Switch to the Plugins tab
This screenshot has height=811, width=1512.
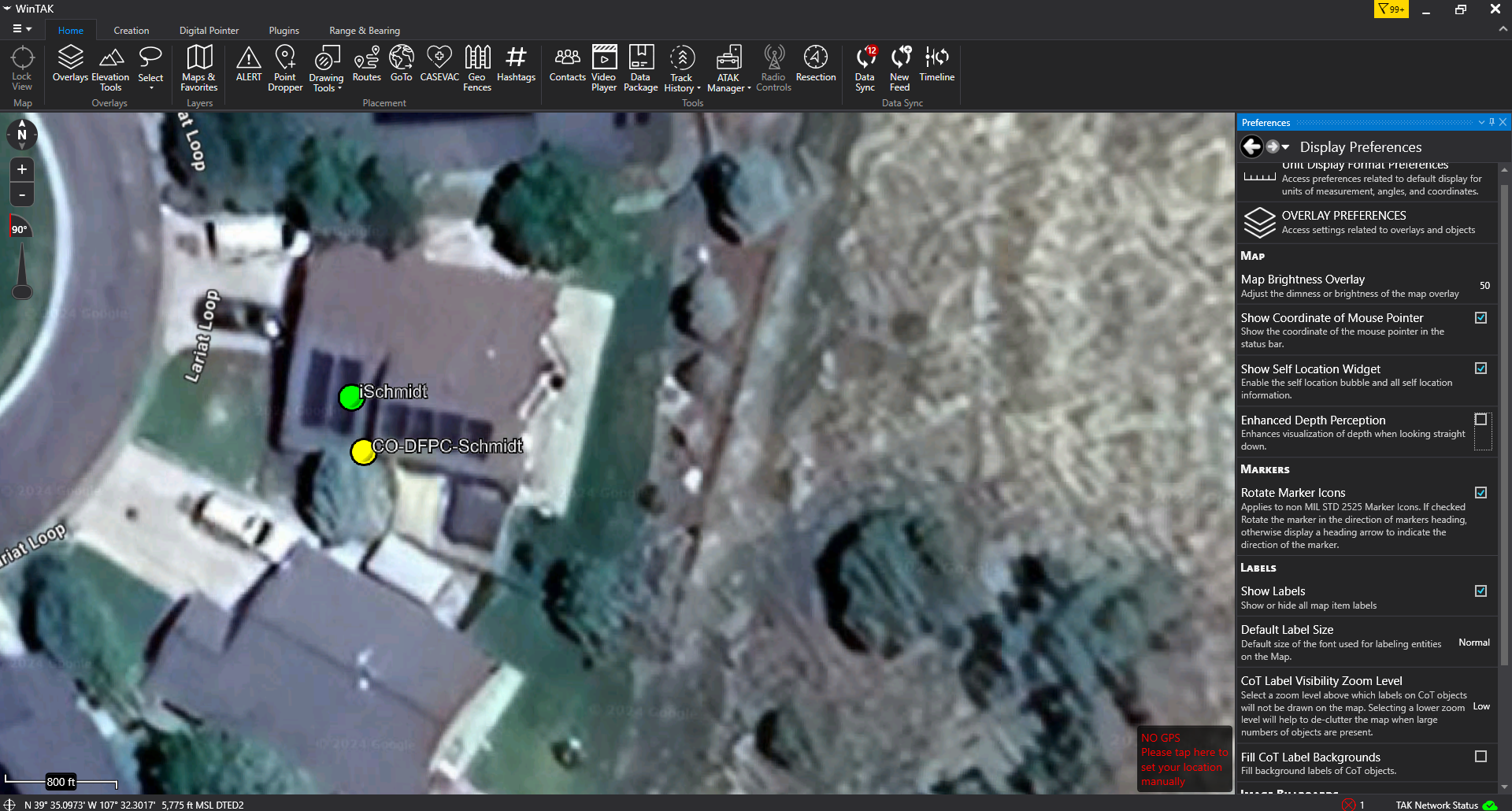coord(283,31)
